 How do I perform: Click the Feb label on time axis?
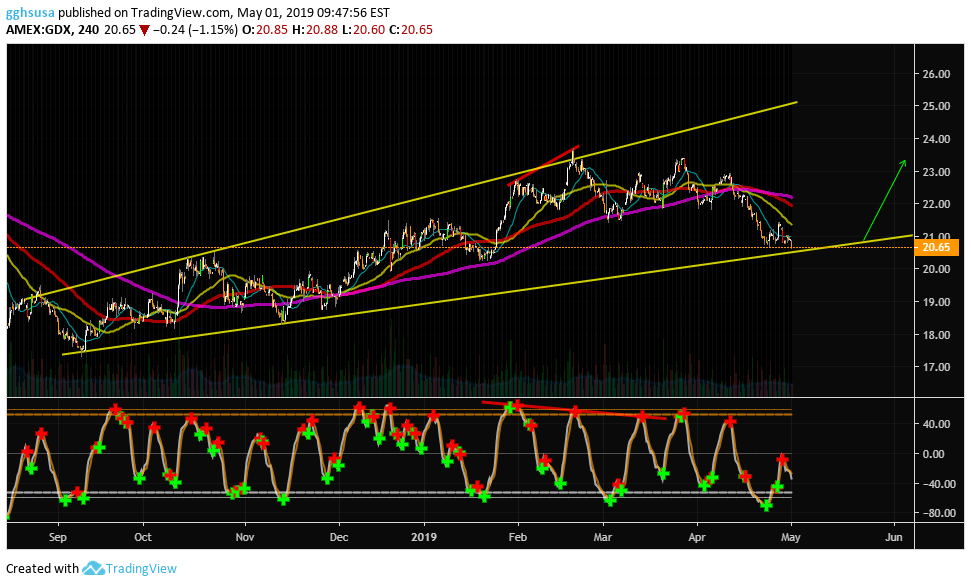[518, 537]
